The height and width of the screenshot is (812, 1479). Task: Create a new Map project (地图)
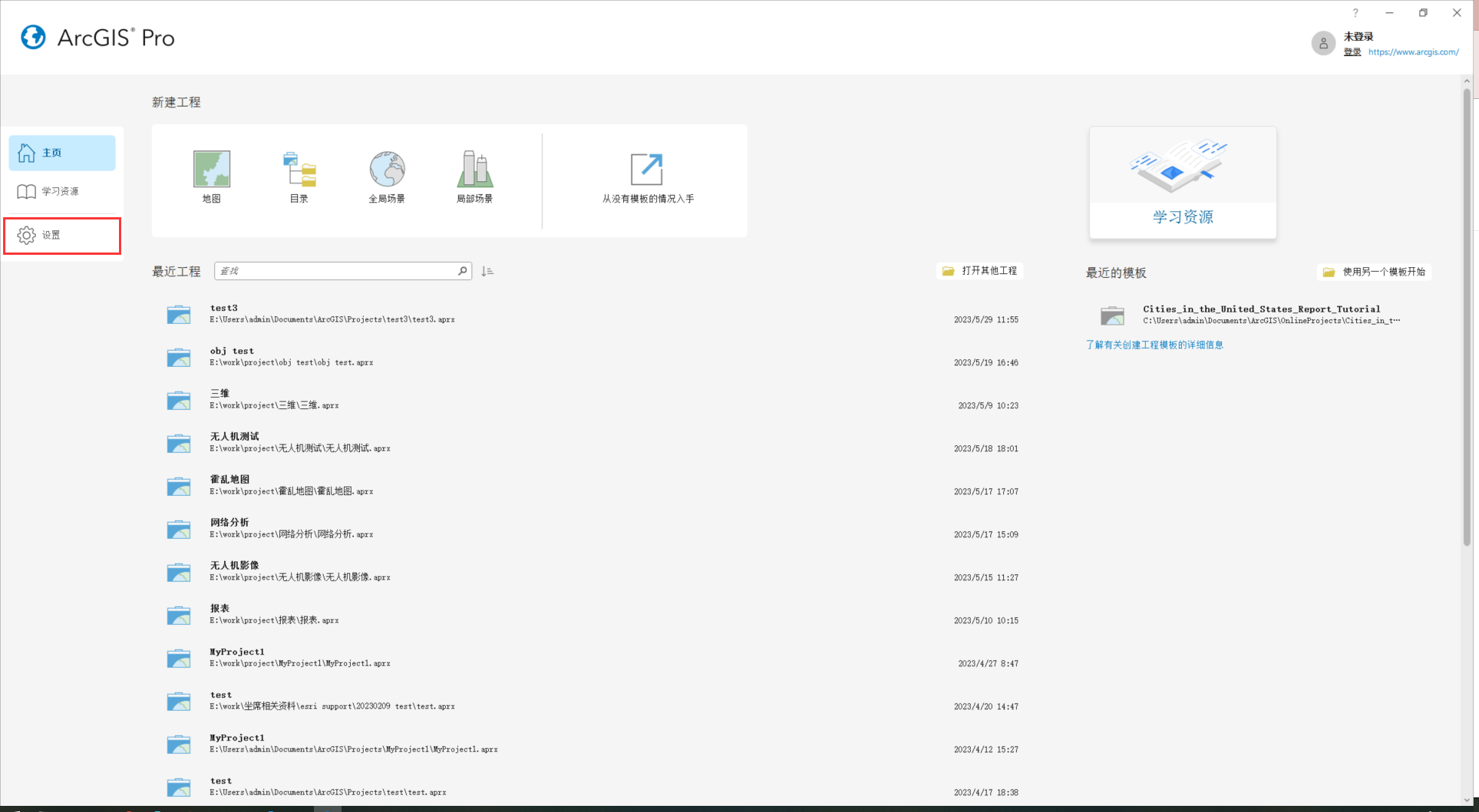[211, 177]
